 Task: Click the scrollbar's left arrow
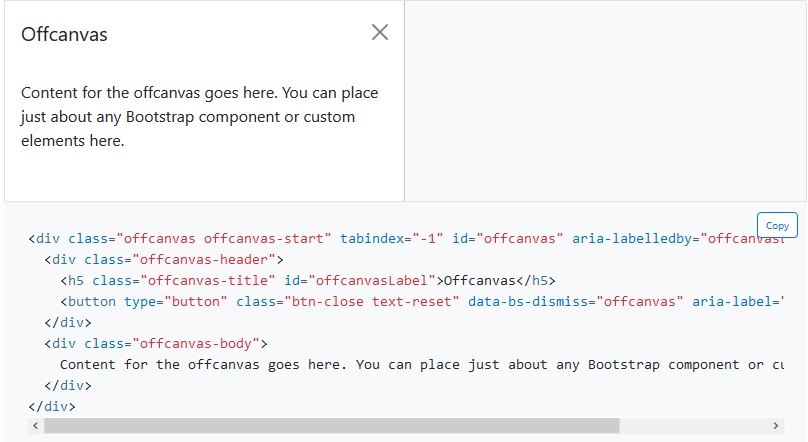(x=36, y=426)
